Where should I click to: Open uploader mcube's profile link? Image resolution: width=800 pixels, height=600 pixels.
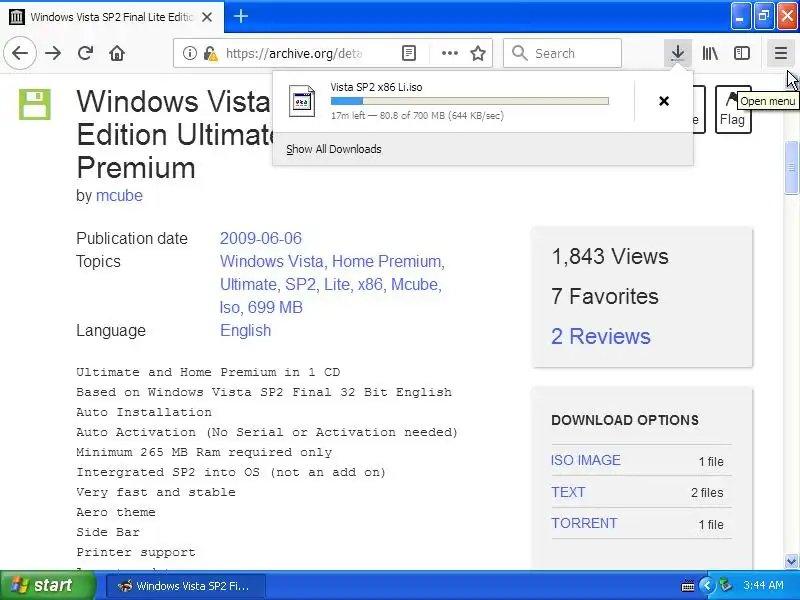tap(119, 195)
